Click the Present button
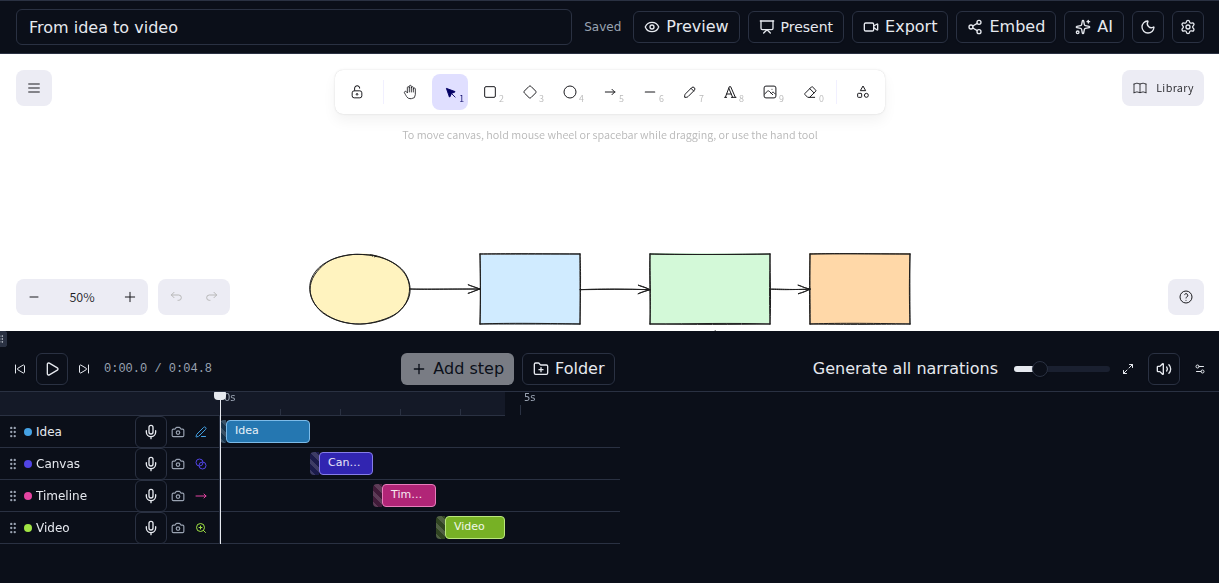 click(796, 27)
